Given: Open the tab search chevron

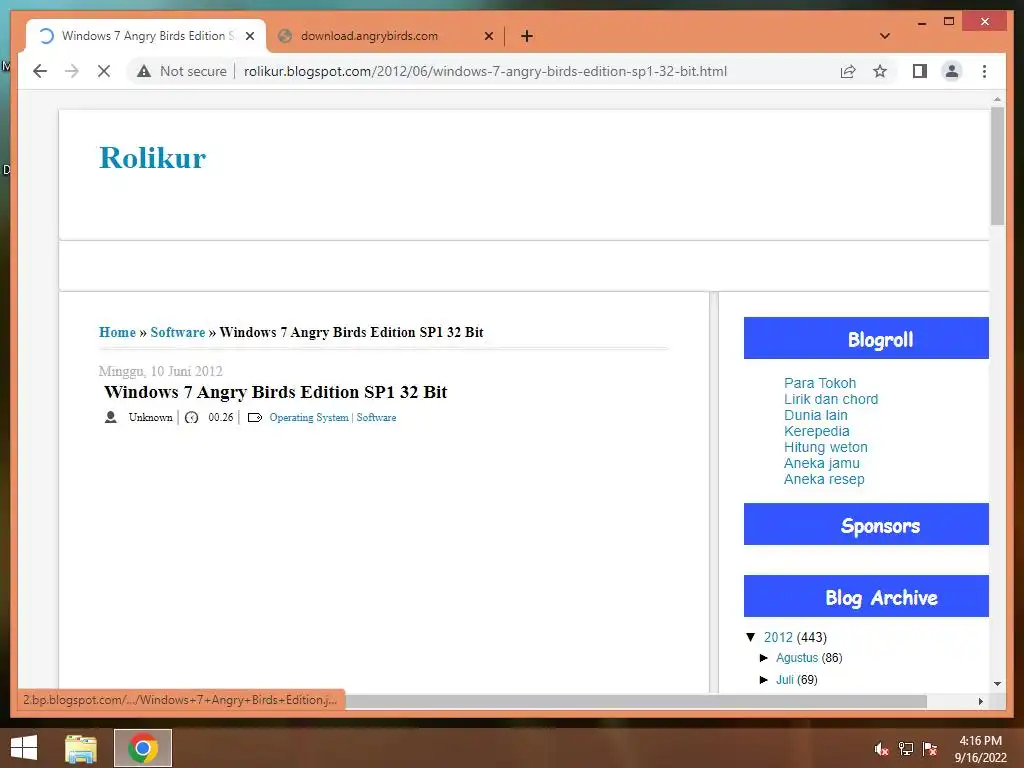Looking at the screenshot, I should (885, 36).
